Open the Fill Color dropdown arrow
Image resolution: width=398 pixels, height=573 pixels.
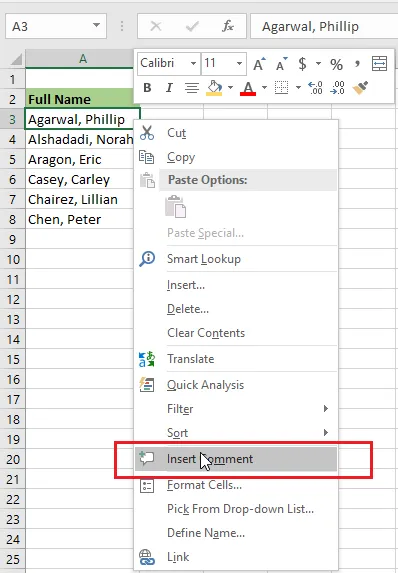click(230, 88)
